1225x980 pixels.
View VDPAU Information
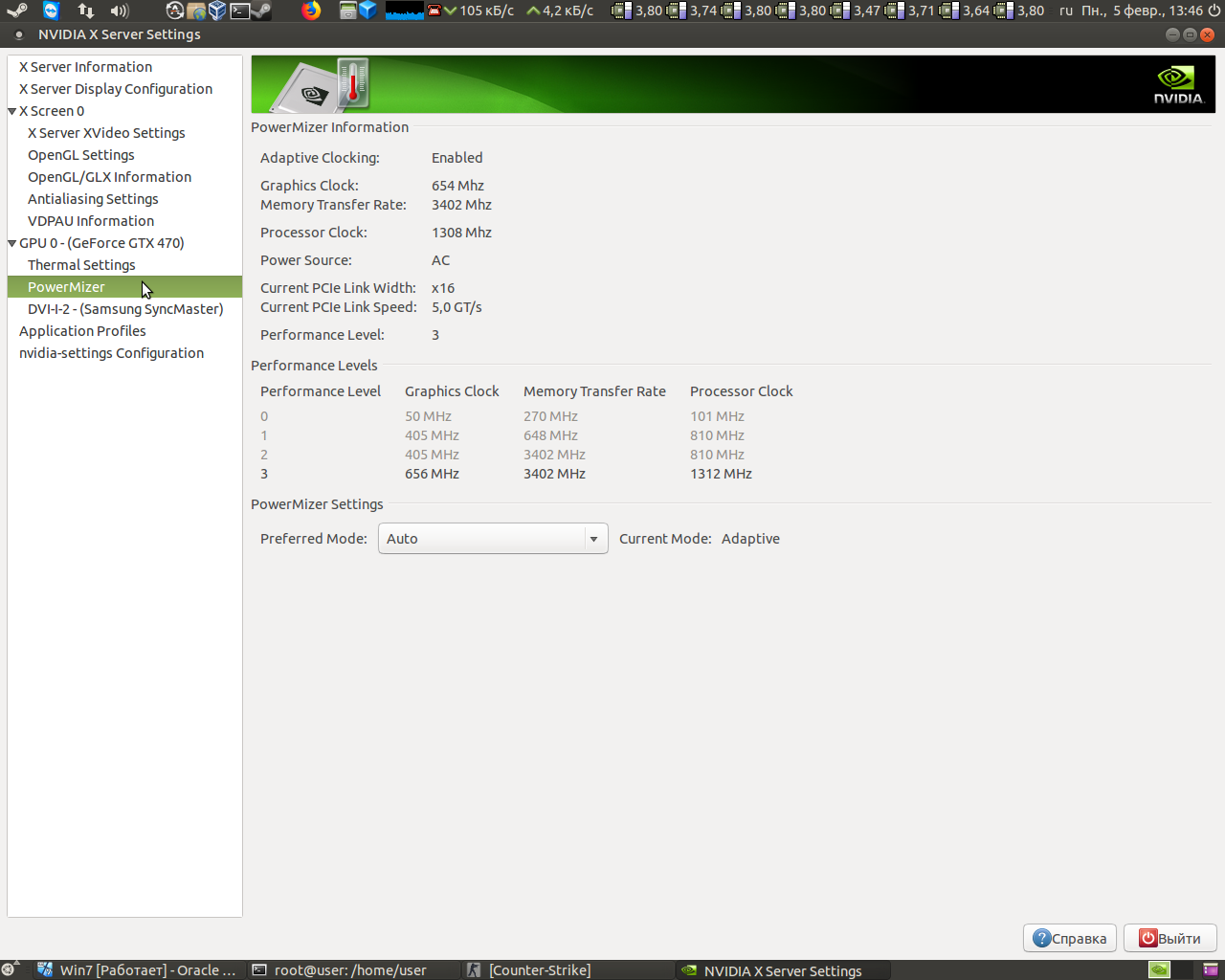tap(91, 221)
